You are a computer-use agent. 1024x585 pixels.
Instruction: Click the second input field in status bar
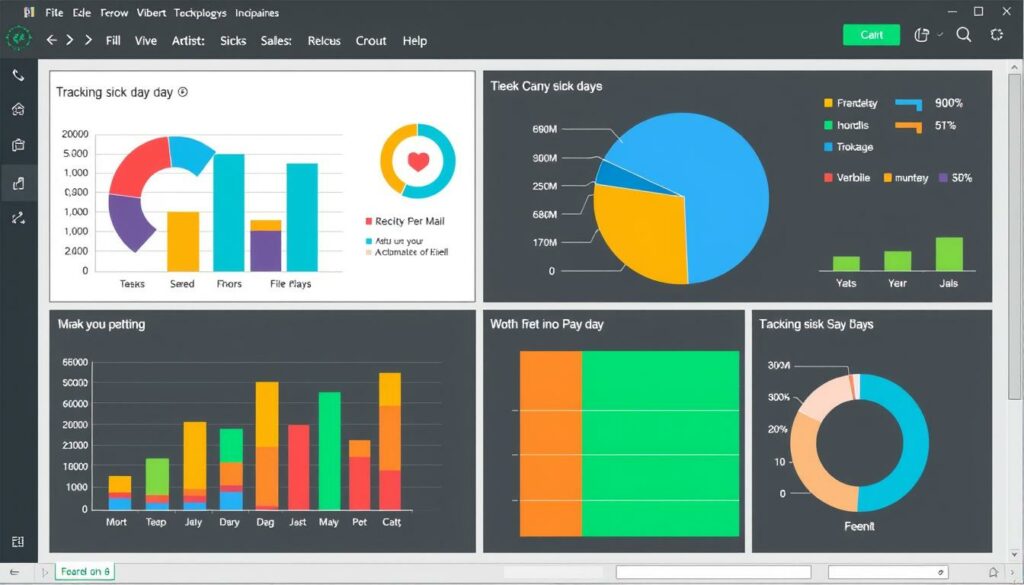(888, 572)
